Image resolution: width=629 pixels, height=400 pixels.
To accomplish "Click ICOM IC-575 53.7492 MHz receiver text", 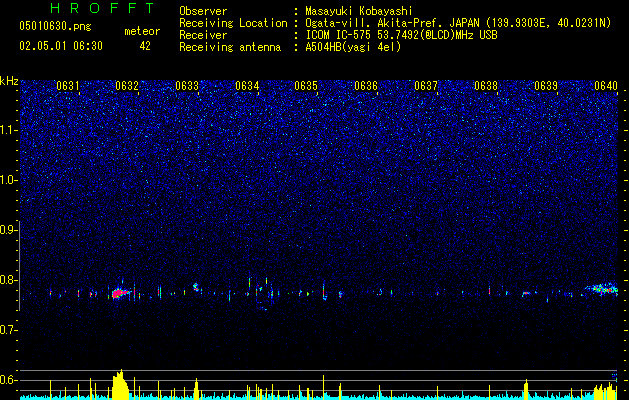I will coord(401,35).
